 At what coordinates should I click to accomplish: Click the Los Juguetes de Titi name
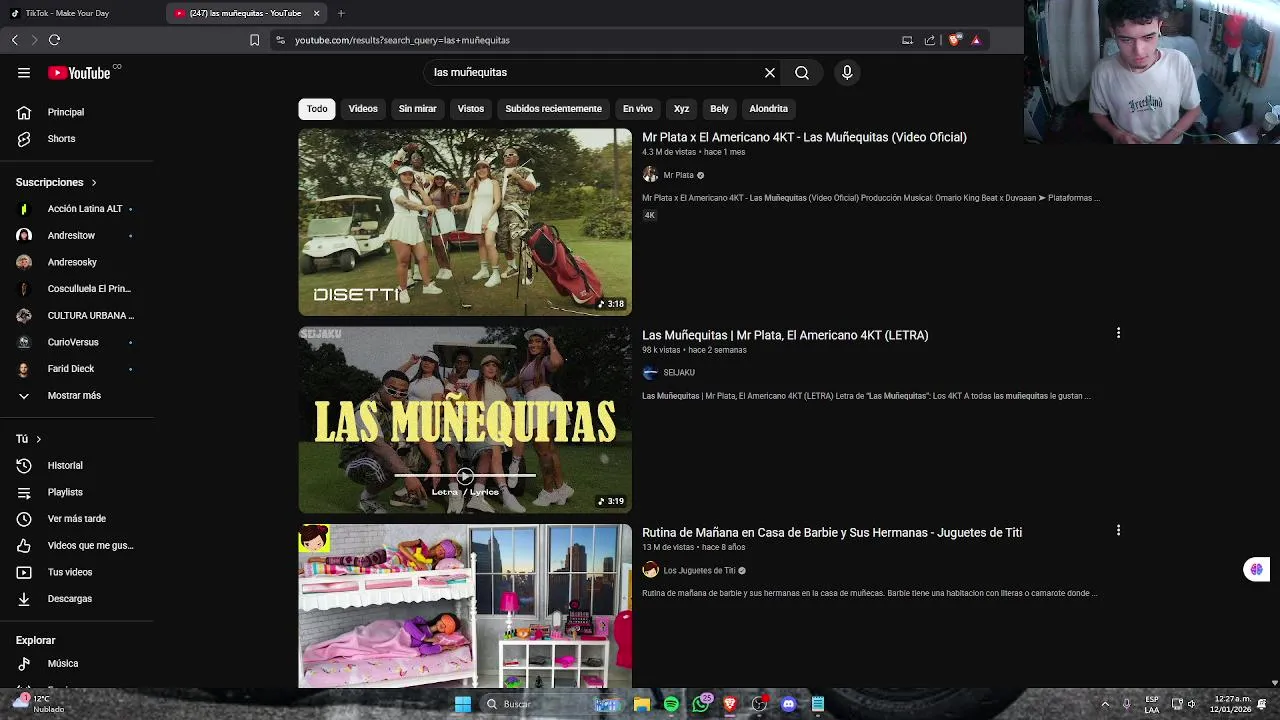[x=699, y=570]
